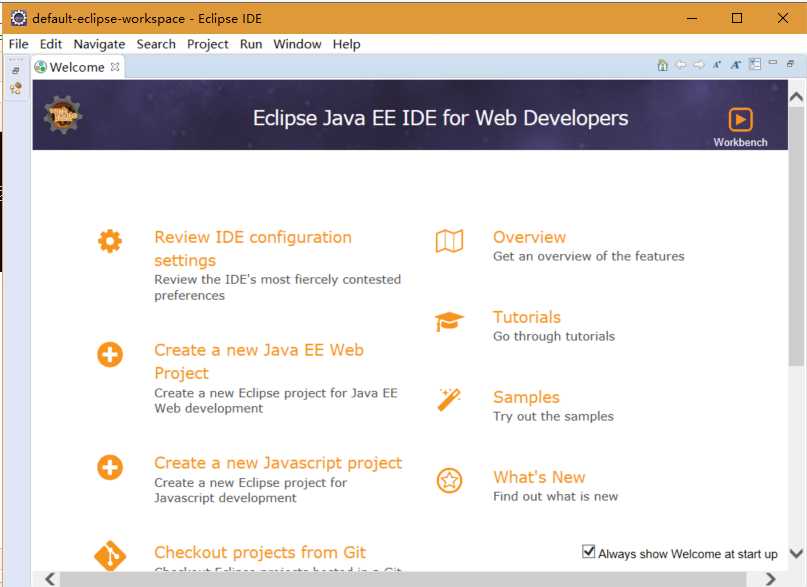The height and width of the screenshot is (587, 807).
Task: Open the Tutorials link
Action: tap(527, 317)
